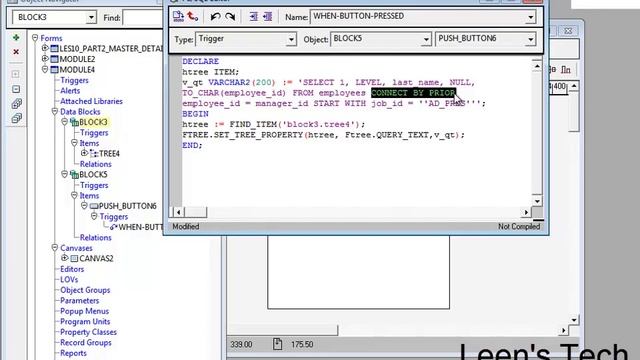The height and width of the screenshot is (360, 640).
Task: Select the Attached Libraries node
Action: 91,101
